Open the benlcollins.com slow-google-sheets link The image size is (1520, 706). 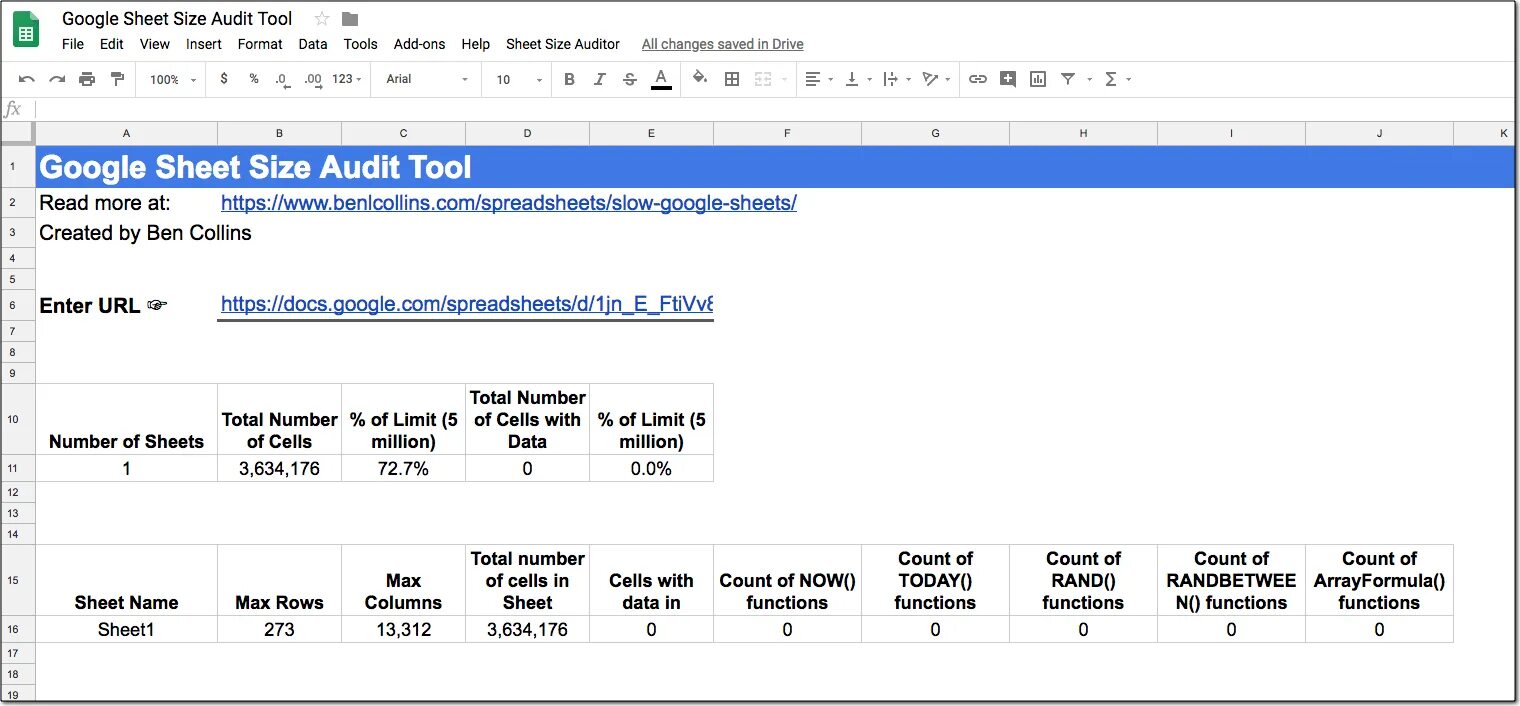coord(509,203)
